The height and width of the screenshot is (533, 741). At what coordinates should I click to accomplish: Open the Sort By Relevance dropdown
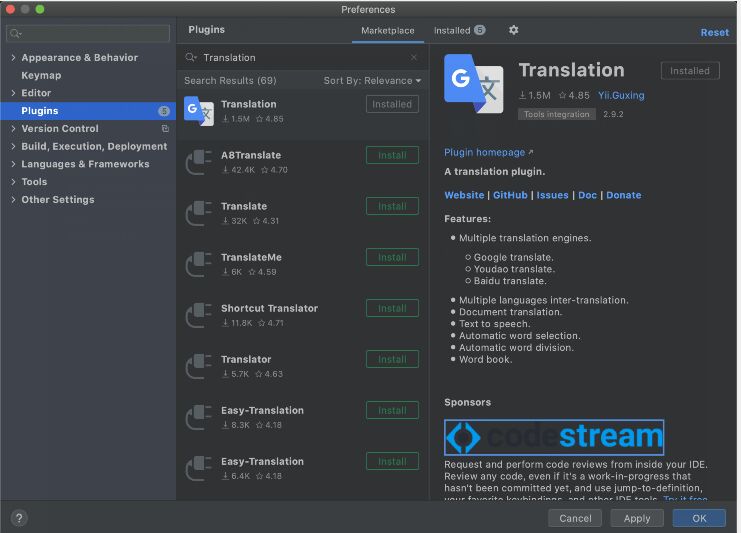(372, 81)
